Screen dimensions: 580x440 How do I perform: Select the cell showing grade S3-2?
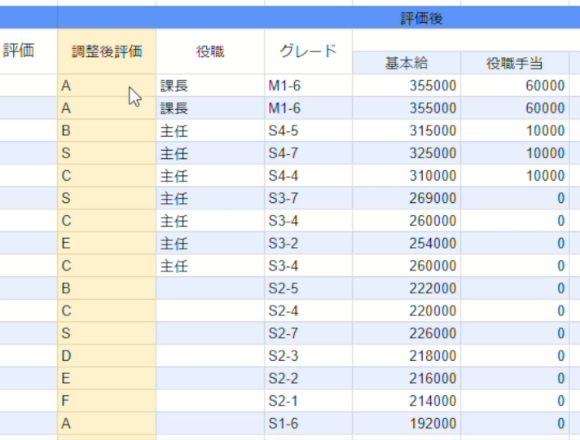coord(308,243)
